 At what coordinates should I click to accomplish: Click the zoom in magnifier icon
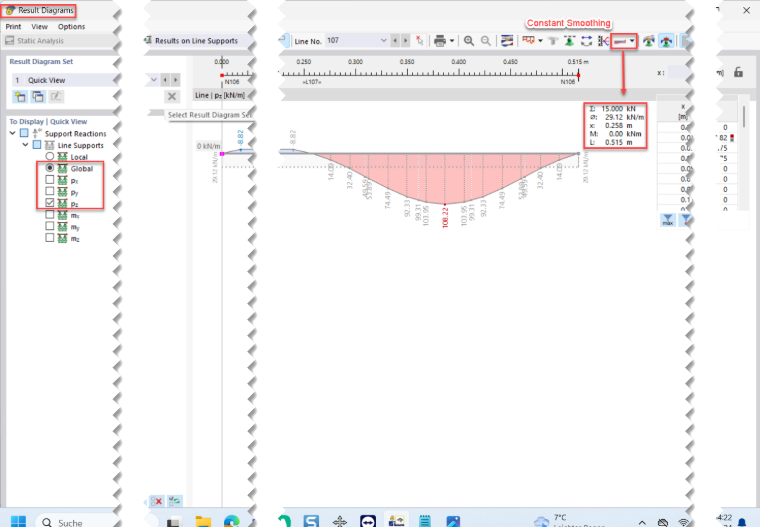(x=469, y=41)
